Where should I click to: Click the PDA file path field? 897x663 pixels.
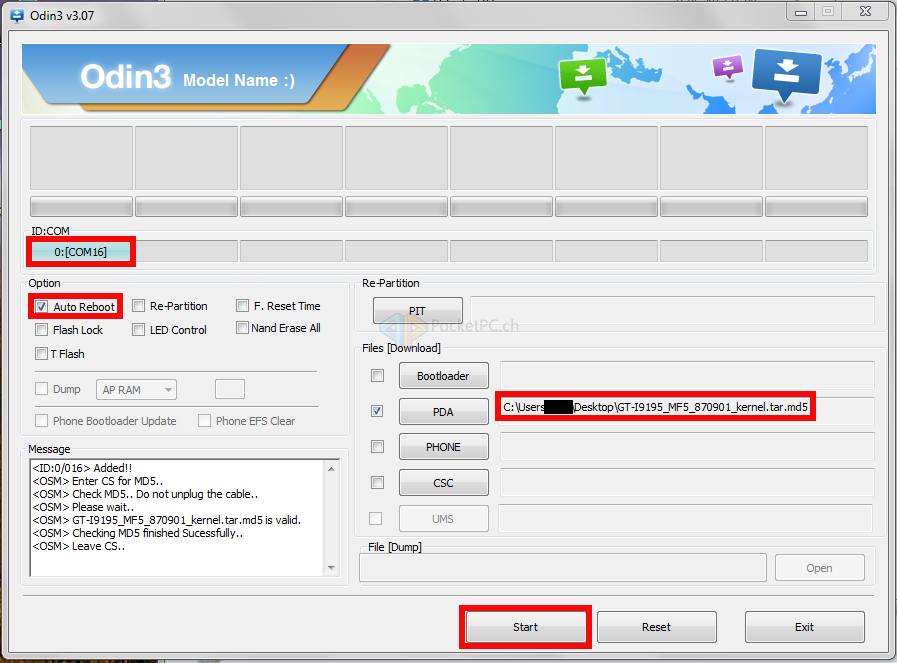click(x=686, y=411)
